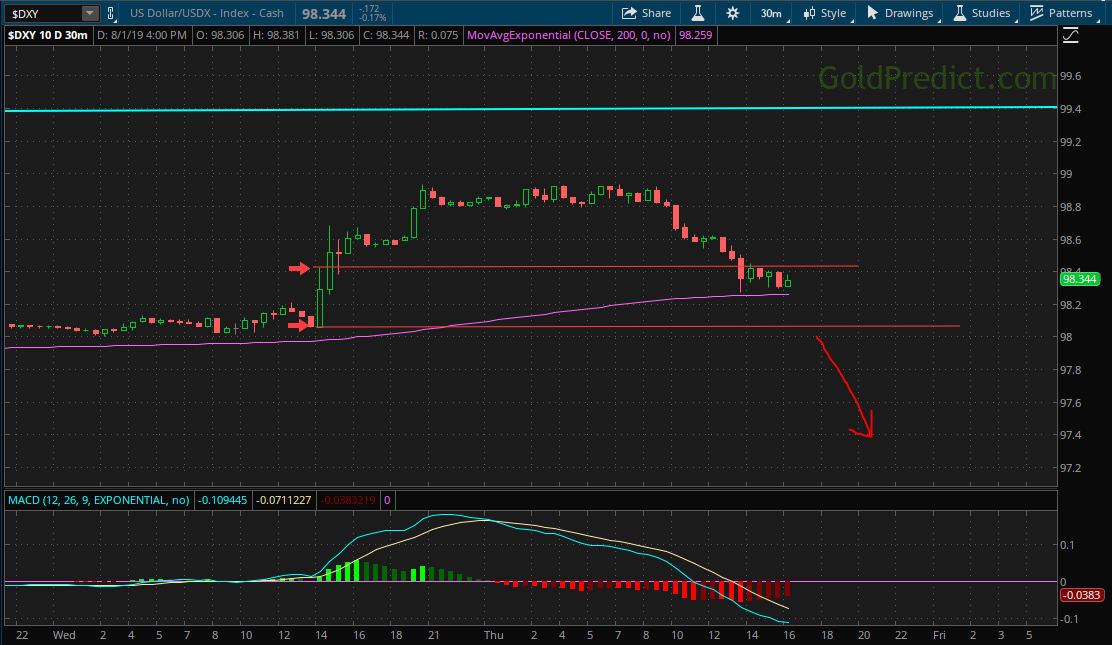Change the 30m timeframe setting
Image resolution: width=1112 pixels, height=645 pixels.
coord(770,13)
